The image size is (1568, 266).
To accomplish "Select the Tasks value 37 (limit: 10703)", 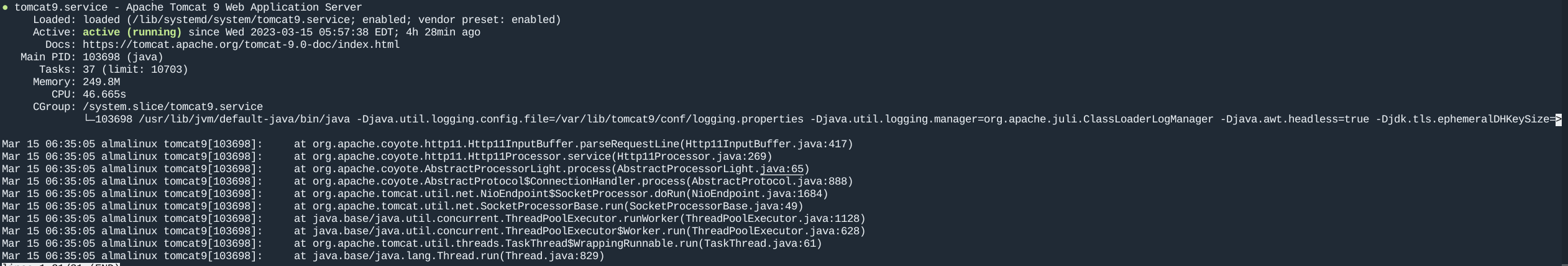I will click(x=135, y=70).
